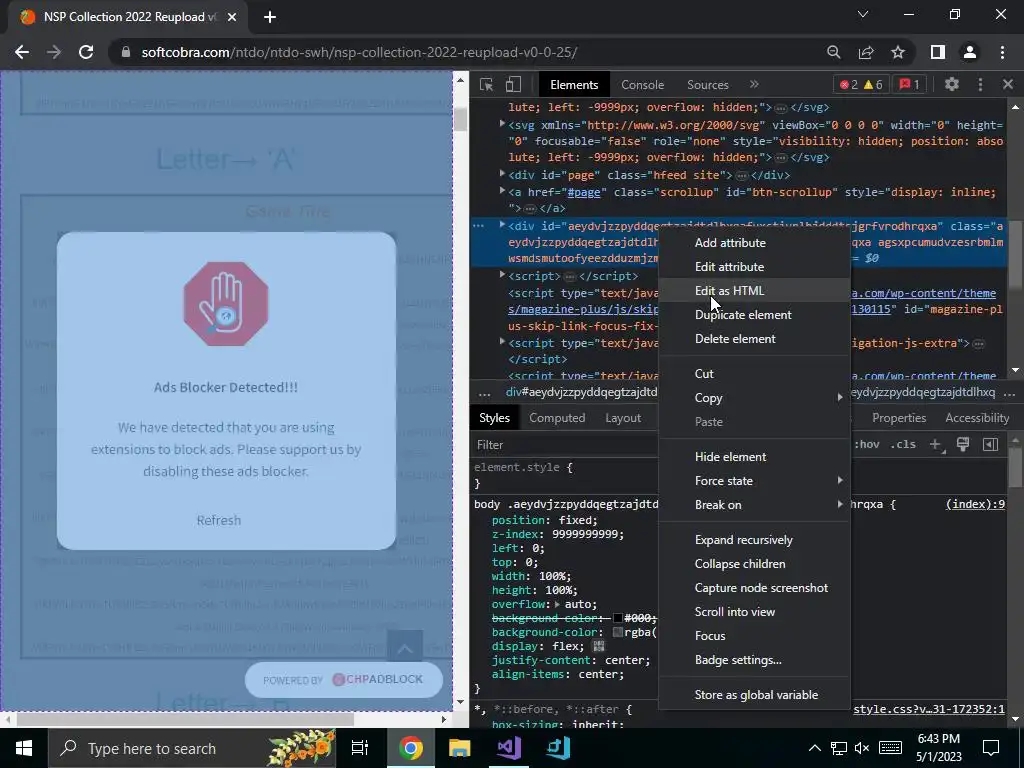Show more DevTools tabs chevron

(x=754, y=84)
